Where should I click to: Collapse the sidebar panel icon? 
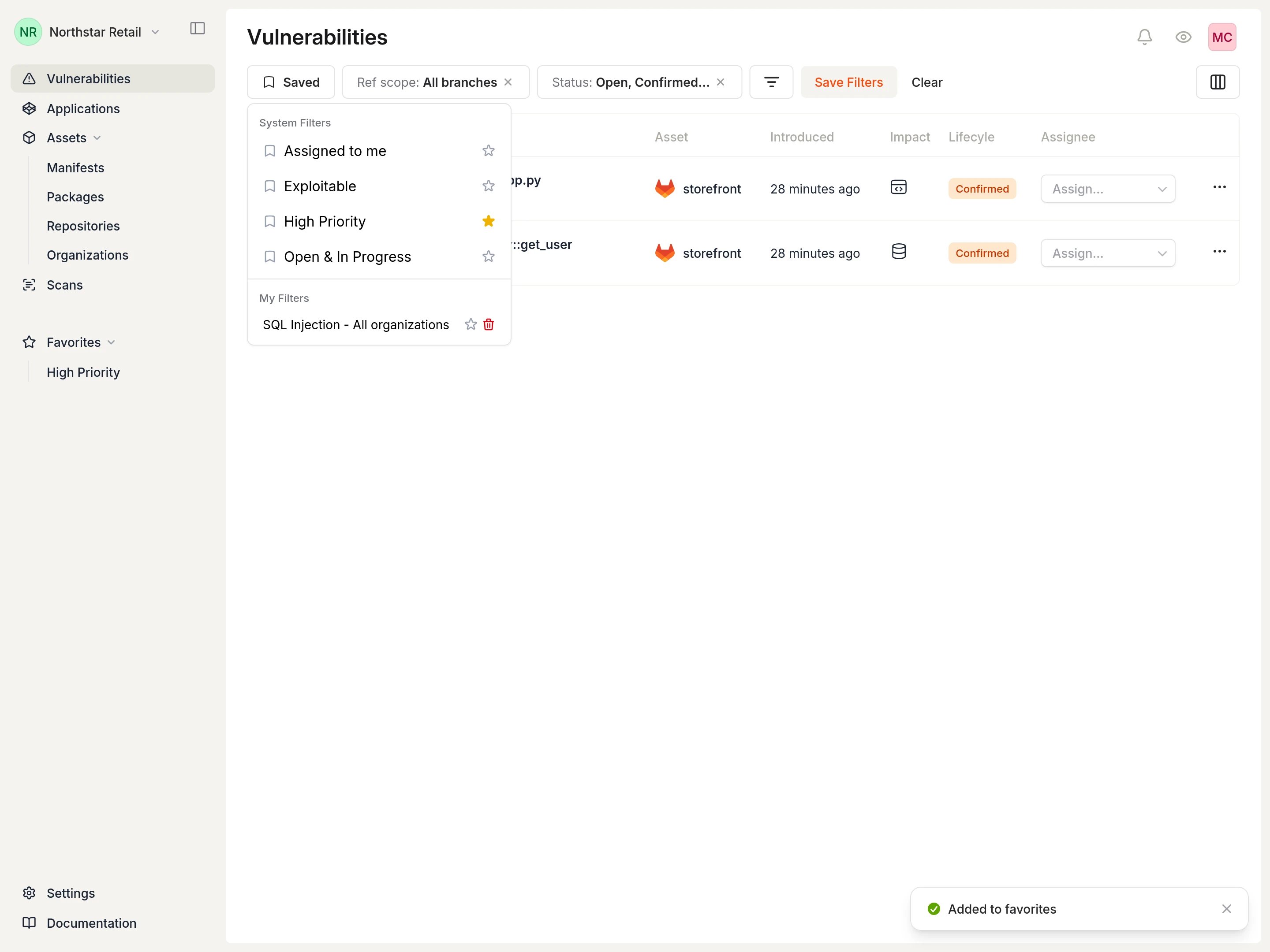[197, 28]
